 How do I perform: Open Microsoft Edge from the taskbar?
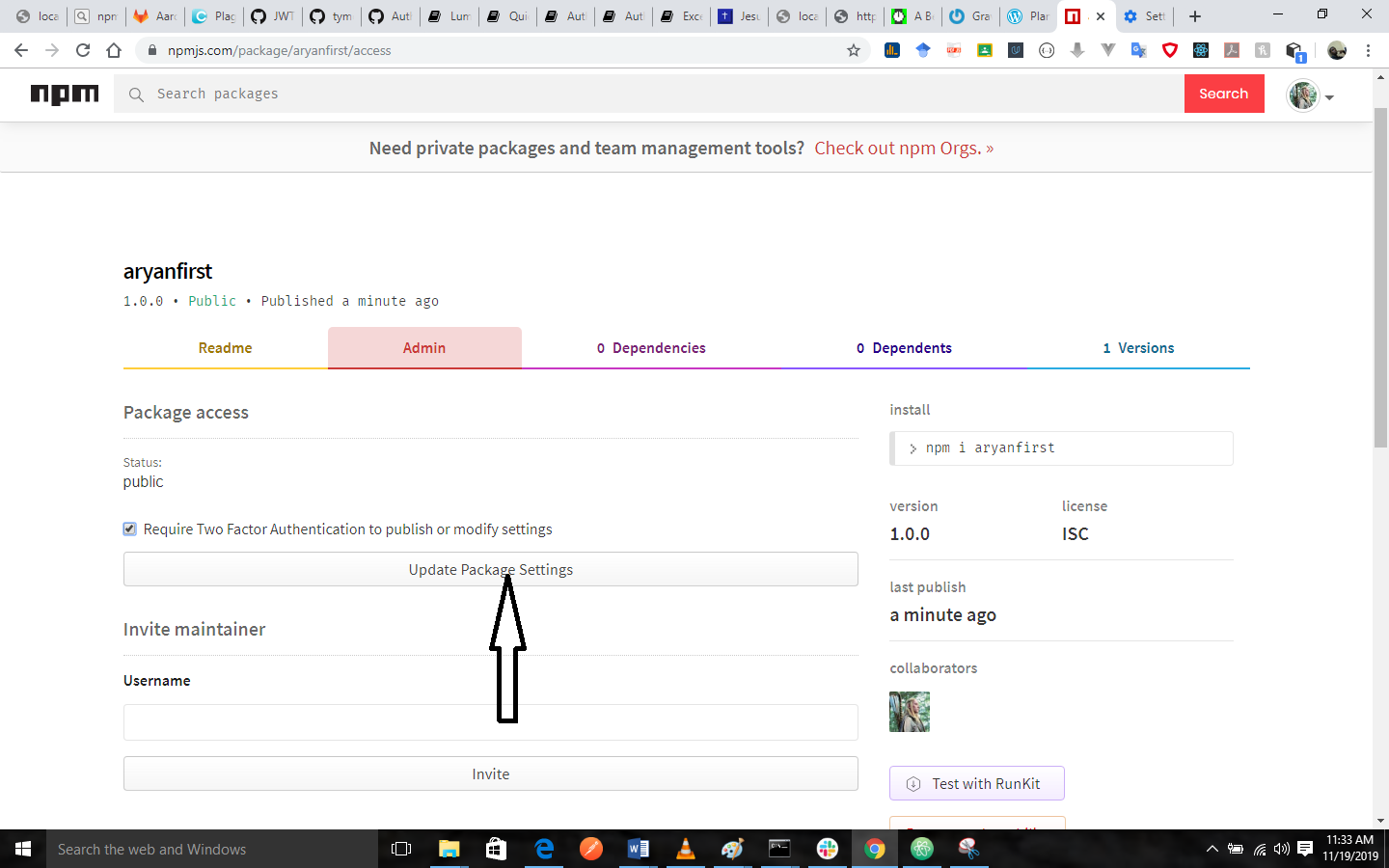coord(544,849)
